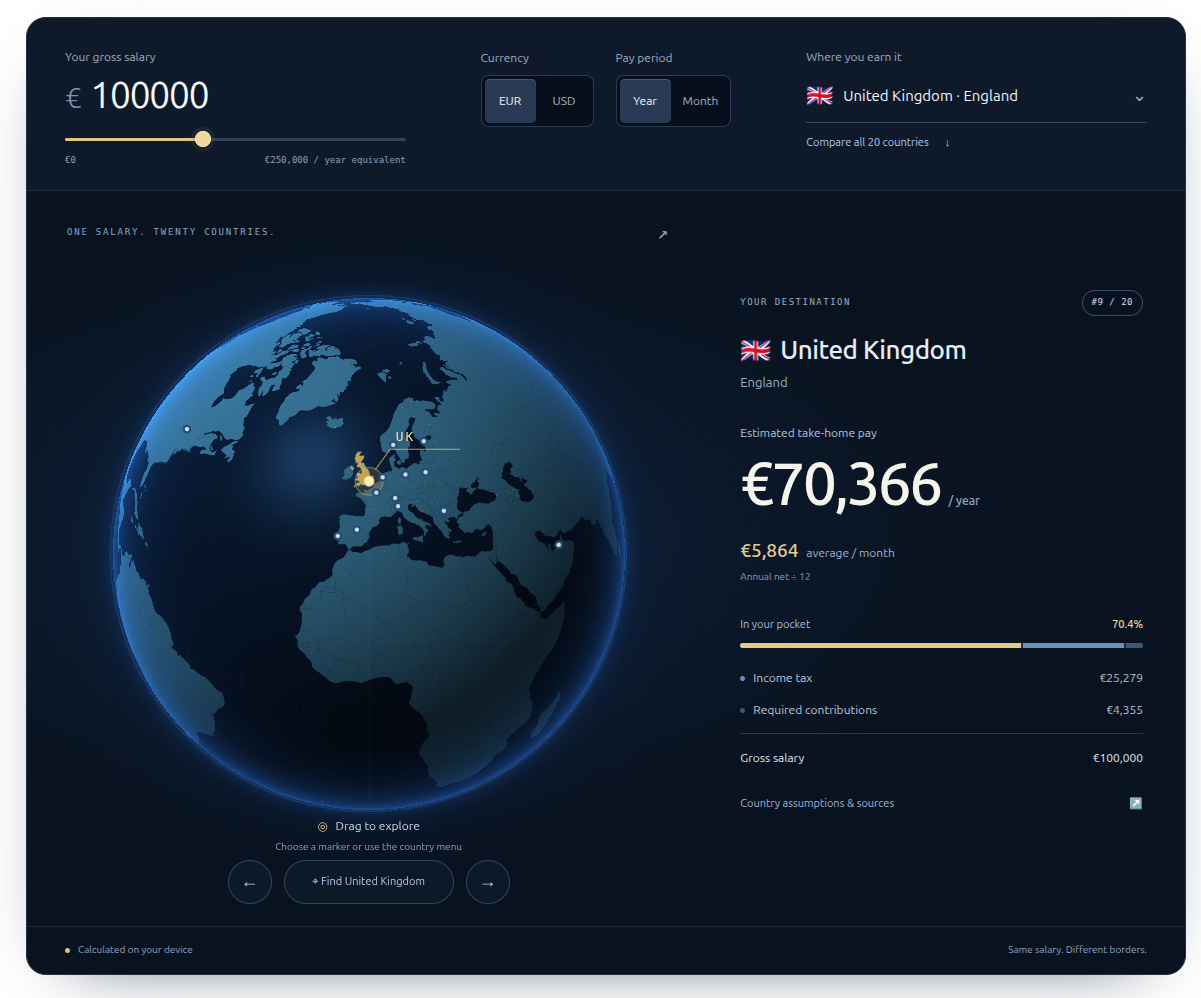Go to the next country with the right arrow
1201x998 pixels.
click(x=488, y=882)
